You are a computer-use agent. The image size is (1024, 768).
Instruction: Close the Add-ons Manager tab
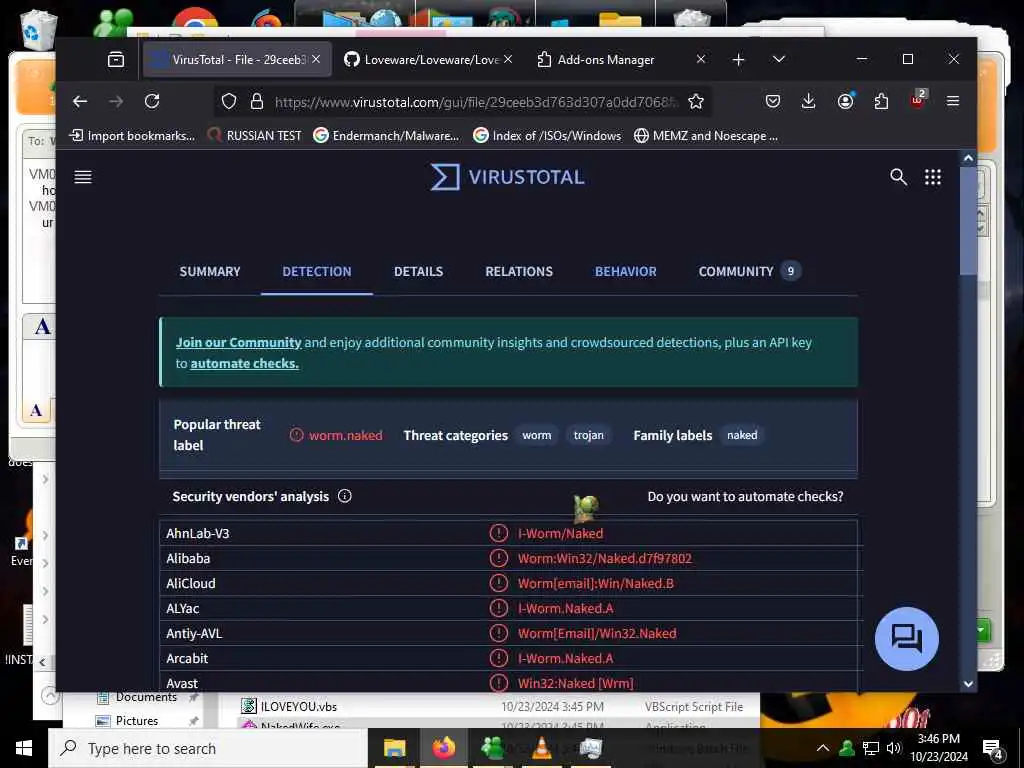[x=701, y=59]
